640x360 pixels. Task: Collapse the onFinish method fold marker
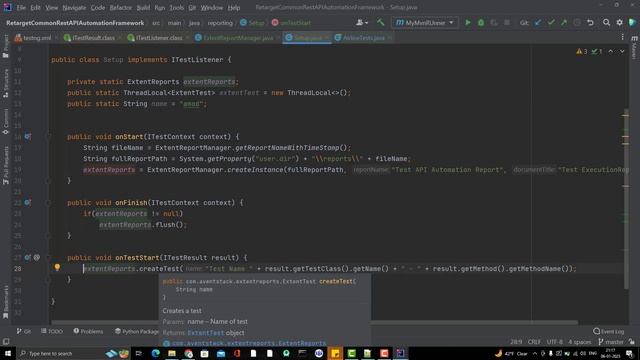pos(49,203)
